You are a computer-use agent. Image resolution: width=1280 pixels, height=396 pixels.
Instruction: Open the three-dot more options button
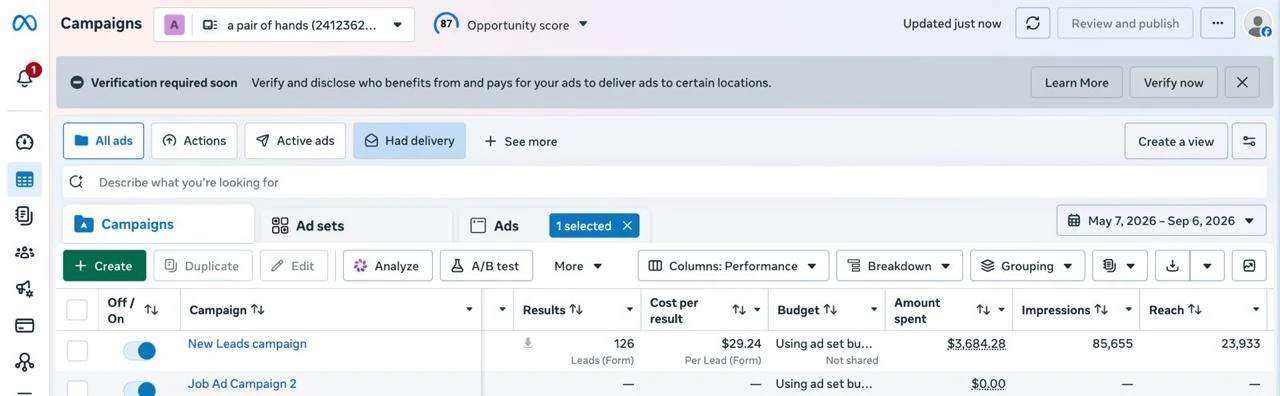tap(1217, 23)
